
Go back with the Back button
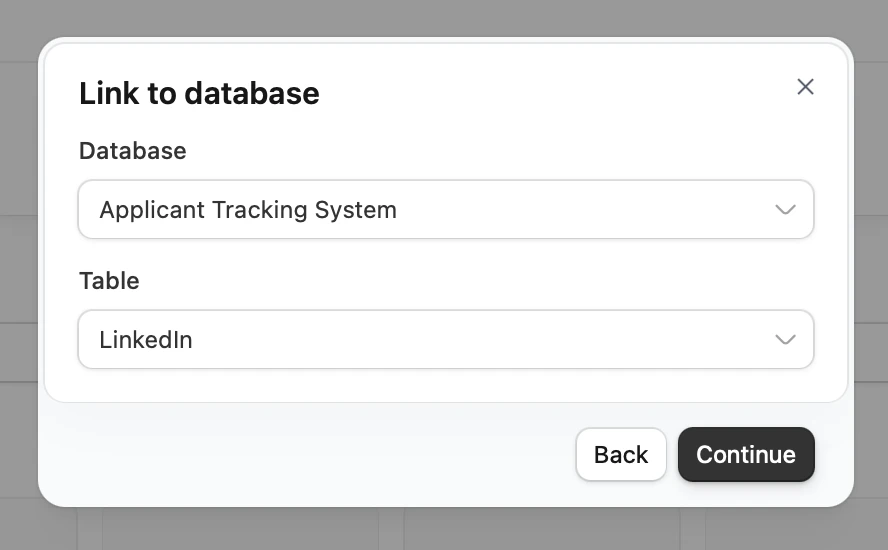tap(621, 455)
